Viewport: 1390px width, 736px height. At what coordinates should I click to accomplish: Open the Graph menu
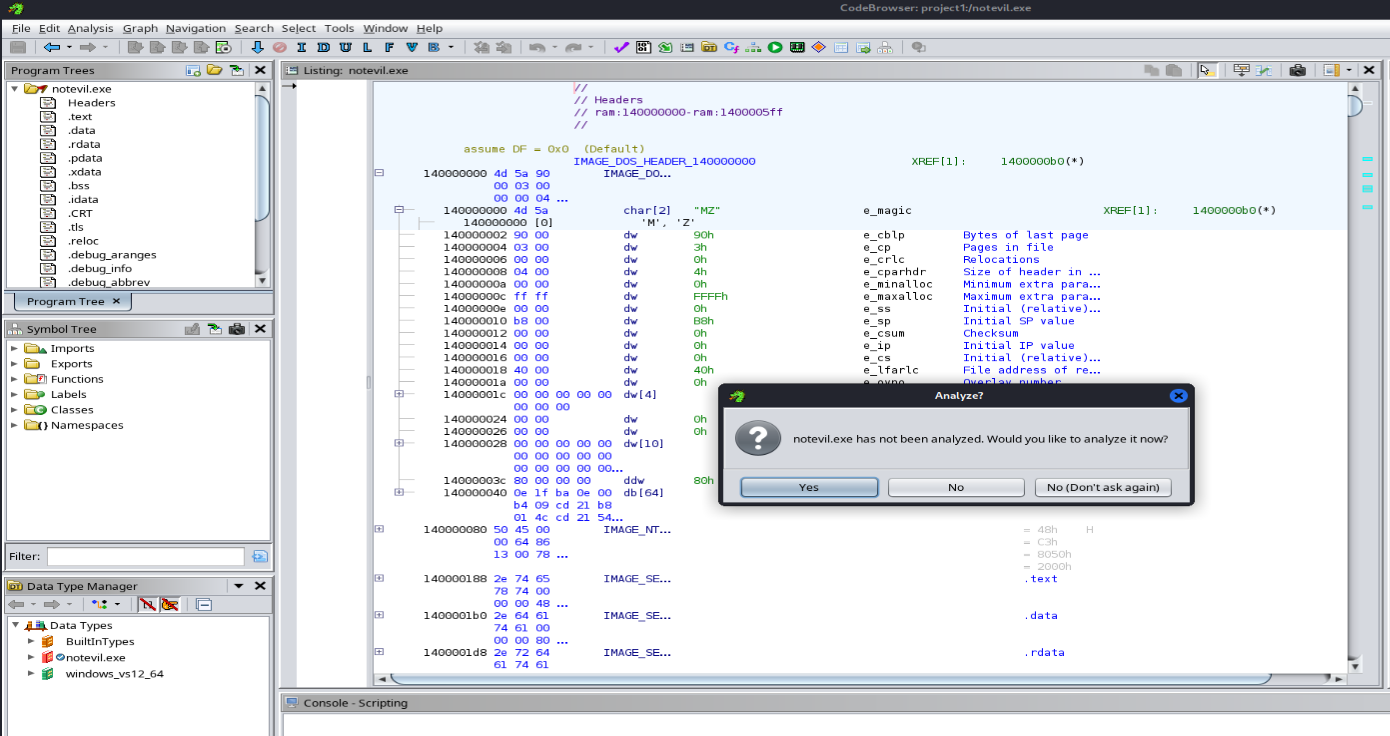[140, 28]
